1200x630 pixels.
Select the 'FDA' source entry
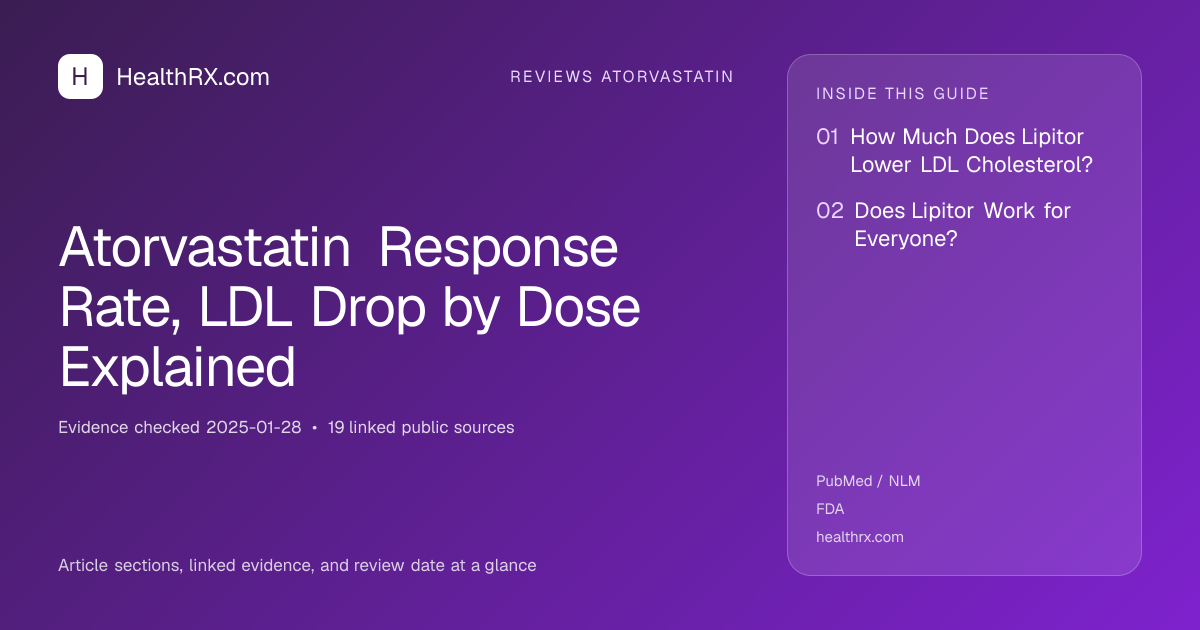830,509
